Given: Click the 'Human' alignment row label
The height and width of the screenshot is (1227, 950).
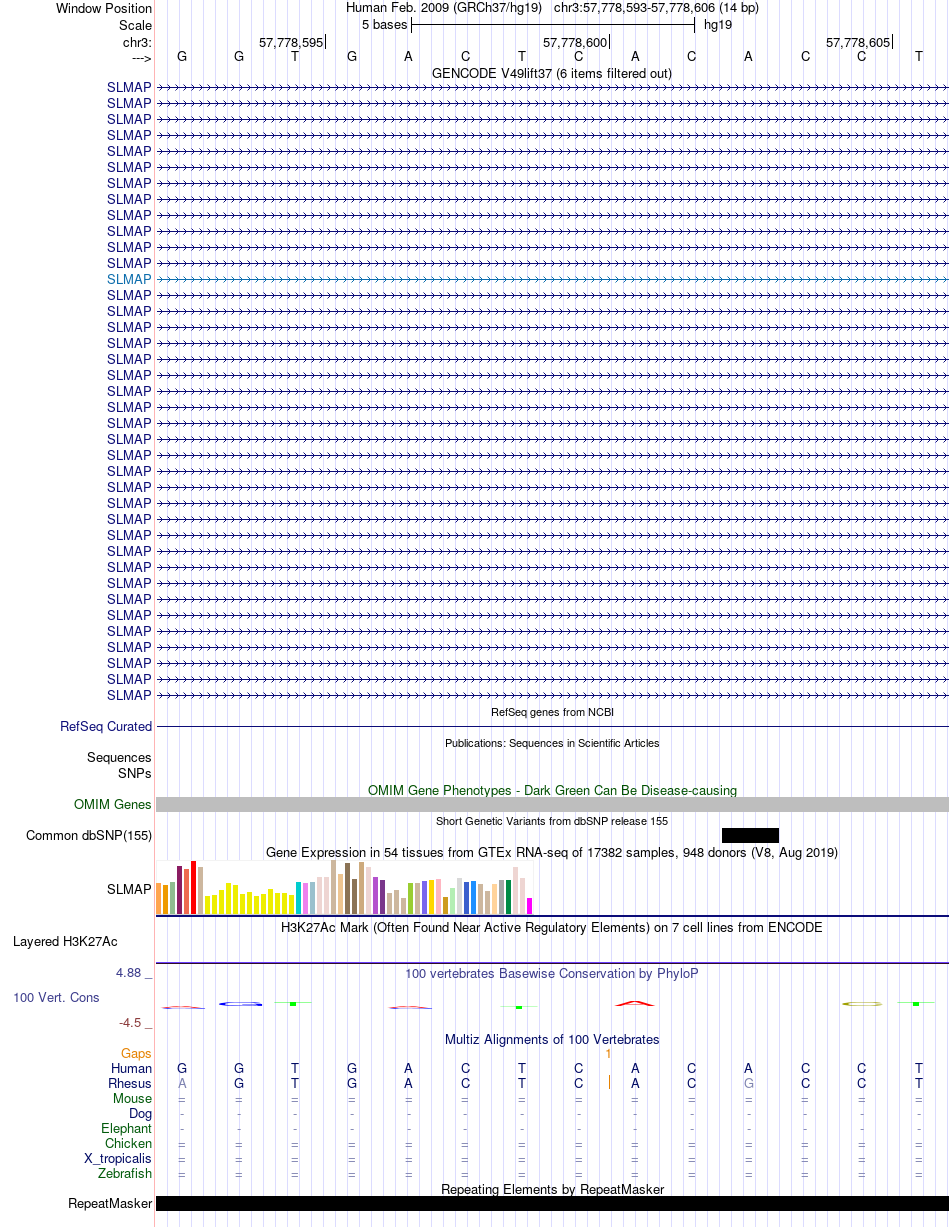Looking at the screenshot, I should tap(131, 1068).
